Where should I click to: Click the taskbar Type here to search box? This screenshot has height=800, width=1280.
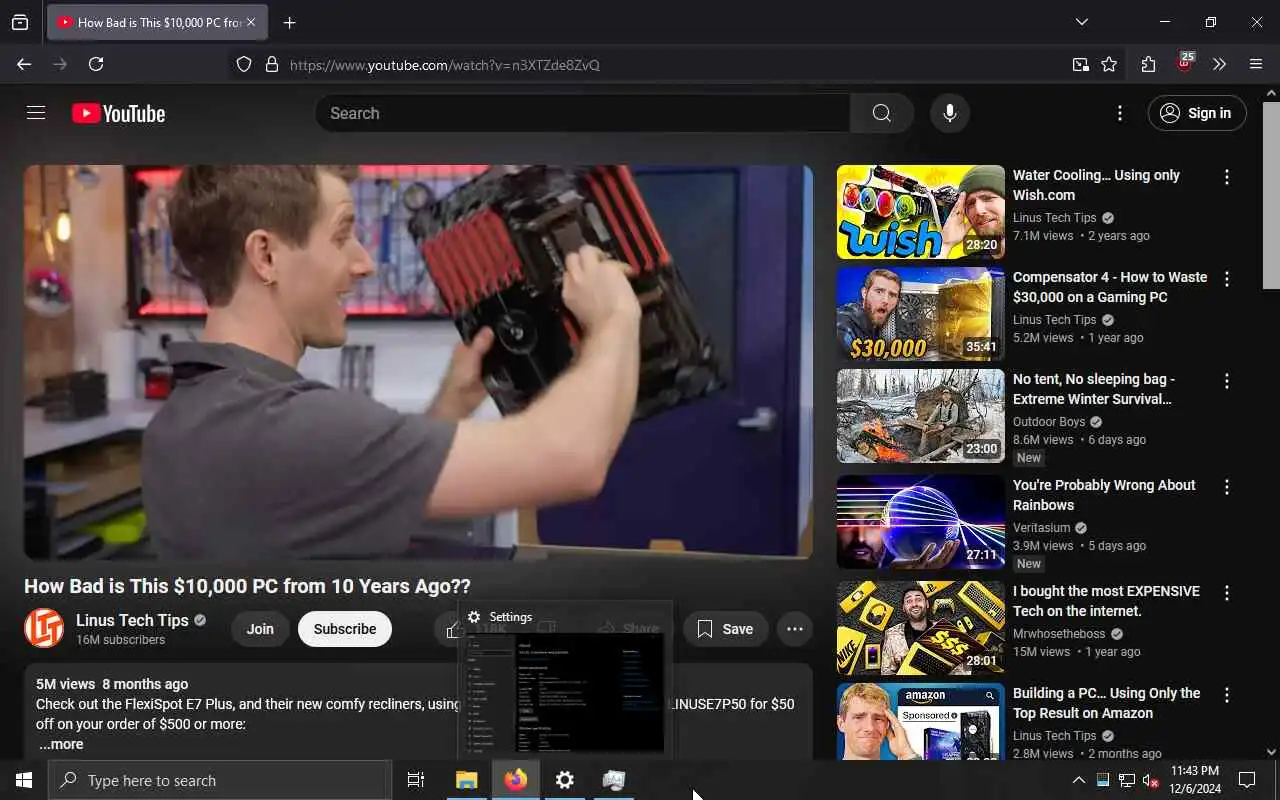coord(220,780)
